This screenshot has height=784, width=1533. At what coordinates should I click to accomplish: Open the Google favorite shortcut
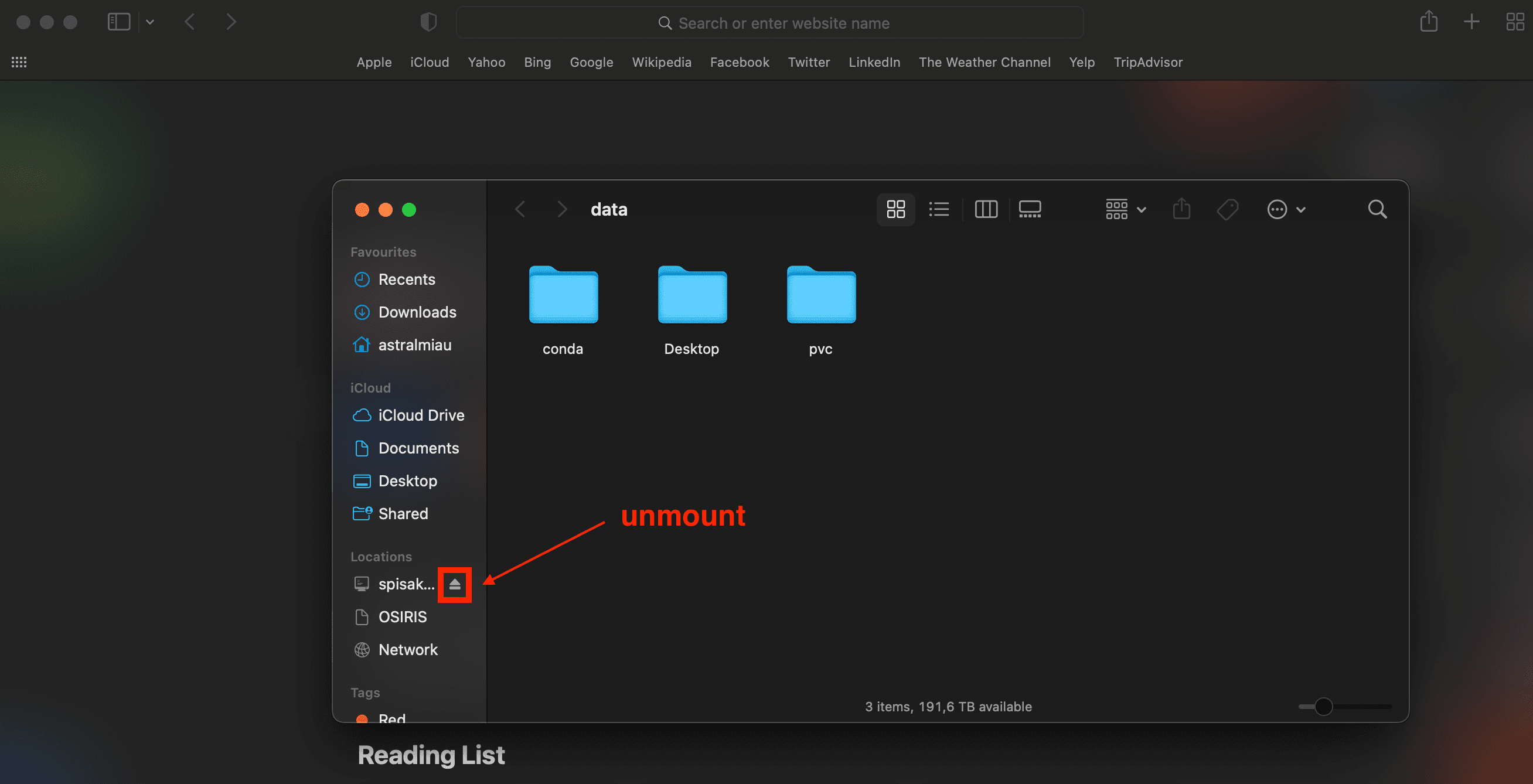tap(591, 62)
